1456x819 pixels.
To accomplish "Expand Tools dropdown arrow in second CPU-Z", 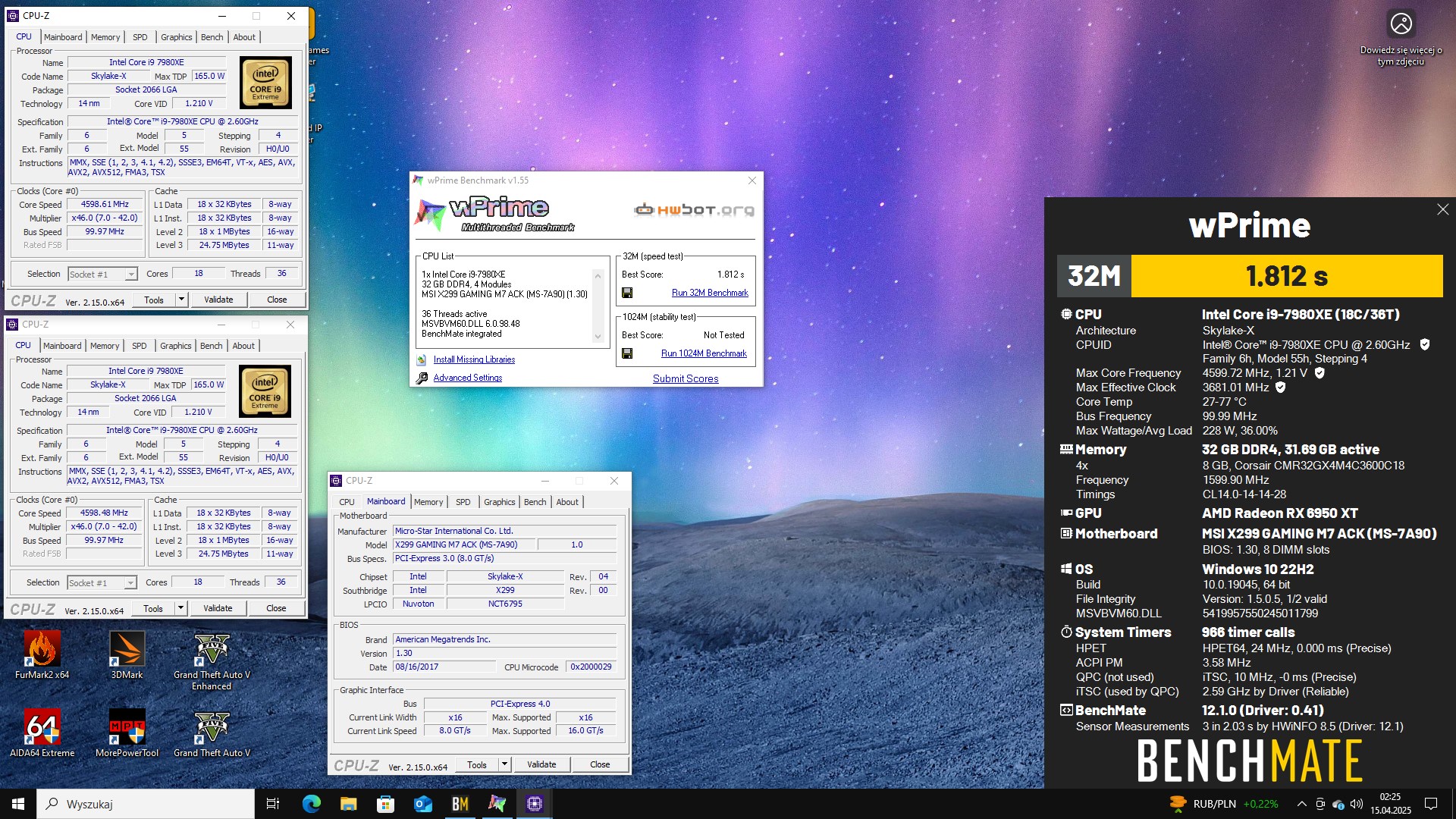I will pyautogui.click(x=180, y=608).
